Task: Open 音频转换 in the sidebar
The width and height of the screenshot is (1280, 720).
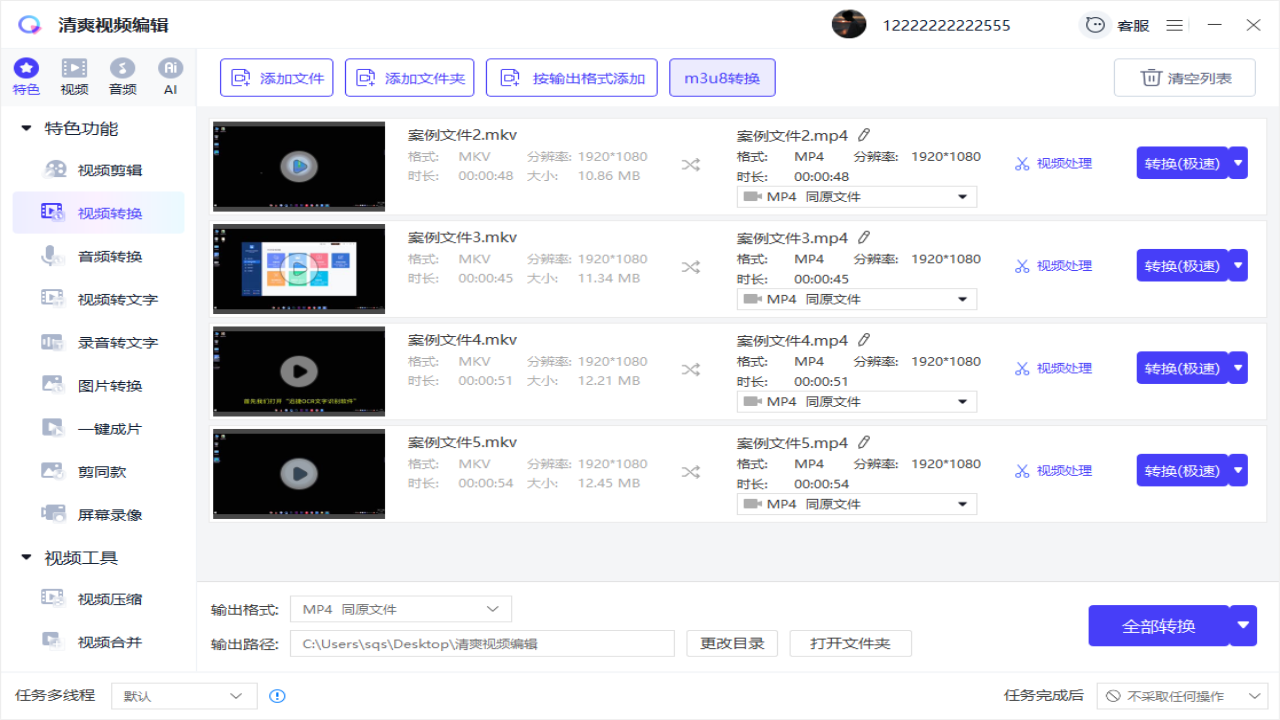Action: point(98,256)
